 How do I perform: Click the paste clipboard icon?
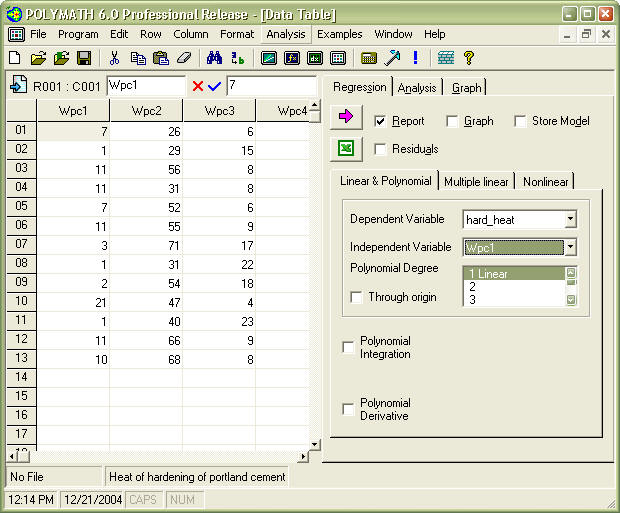coord(161,58)
